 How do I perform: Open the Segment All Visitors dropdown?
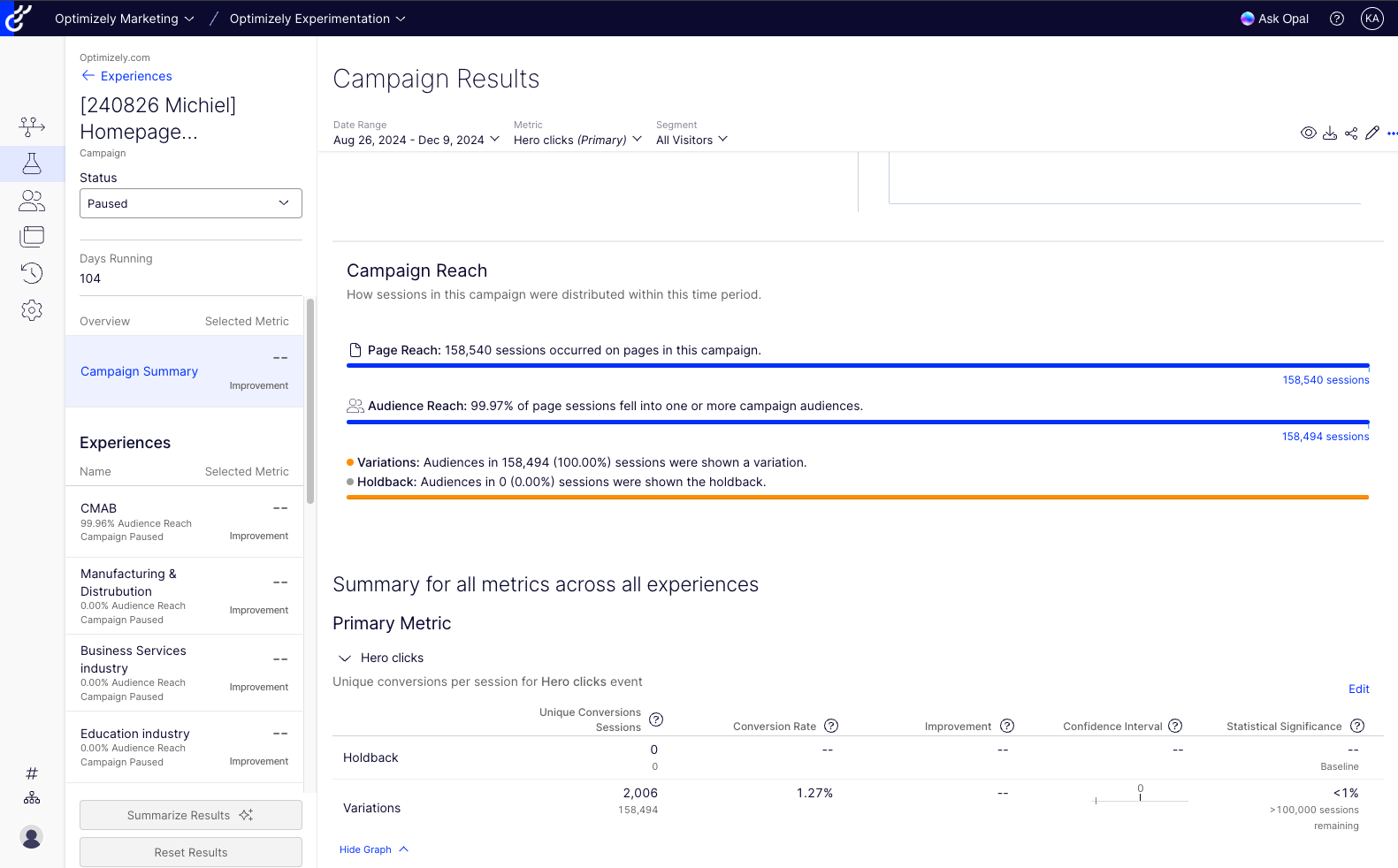691,140
